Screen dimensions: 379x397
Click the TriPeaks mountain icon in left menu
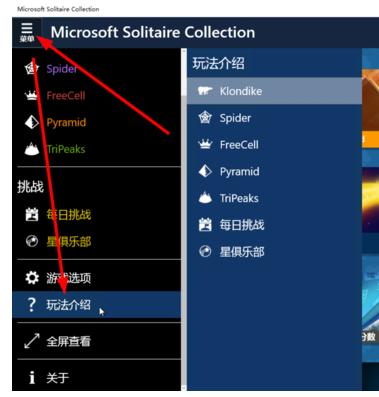click(x=32, y=149)
